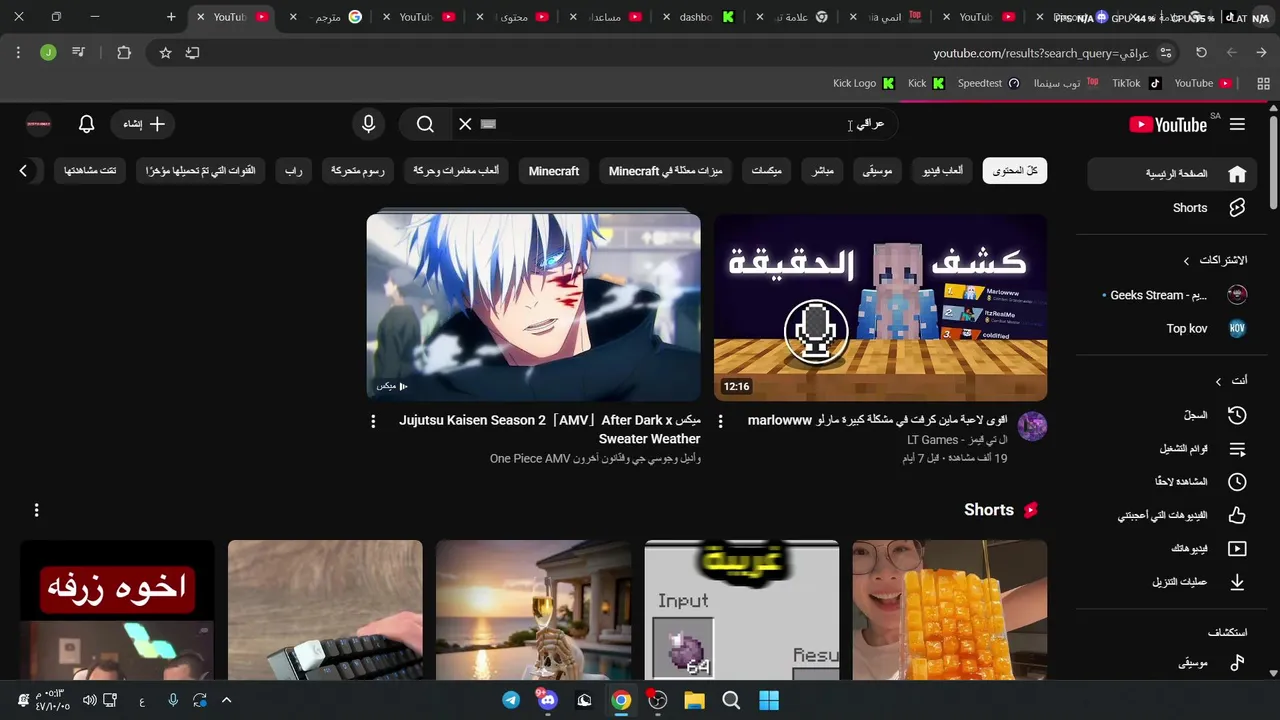The image size is (1280, 720).
Task: Show more filter chips with arrow
Action: click(23, 171)
